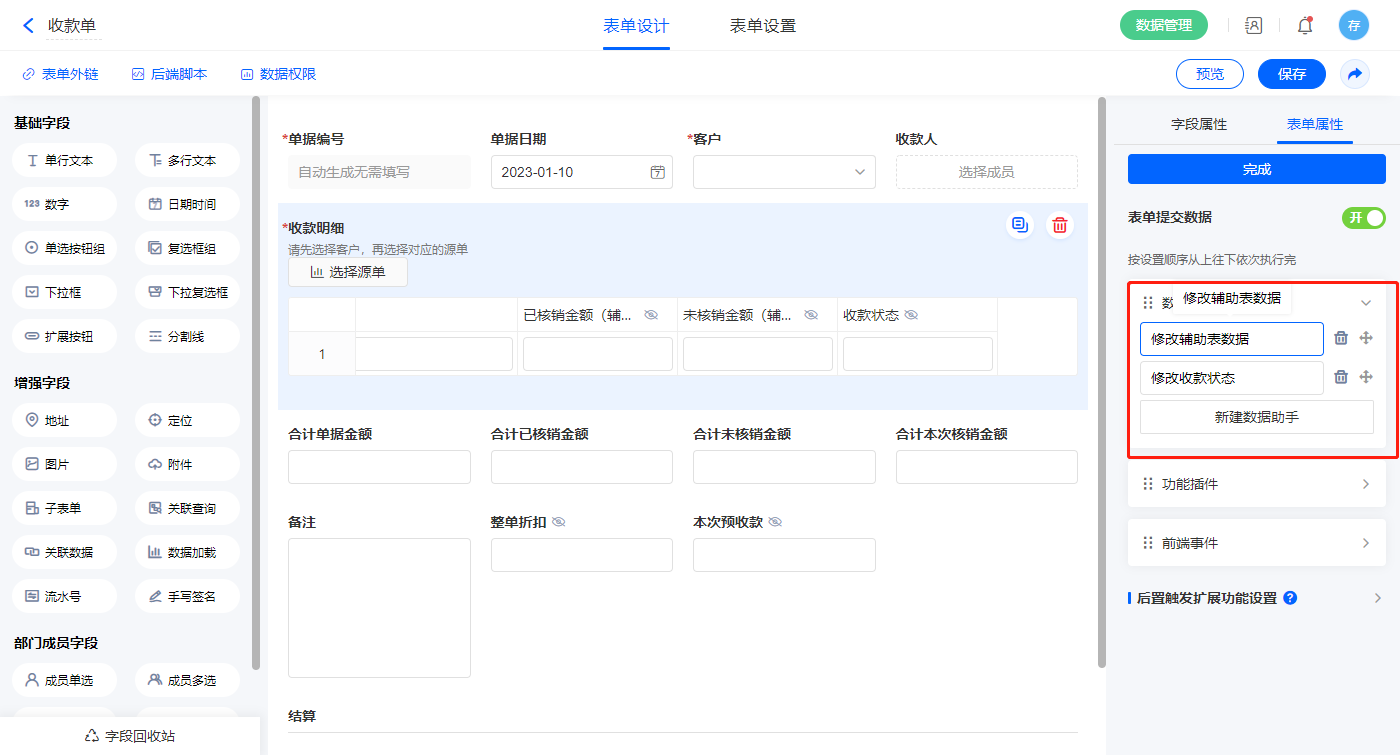The width and height of the screenshot is (1400, 755).
Task: Open calendar icon in 单据日期 field
Action: tap(657, 172)
